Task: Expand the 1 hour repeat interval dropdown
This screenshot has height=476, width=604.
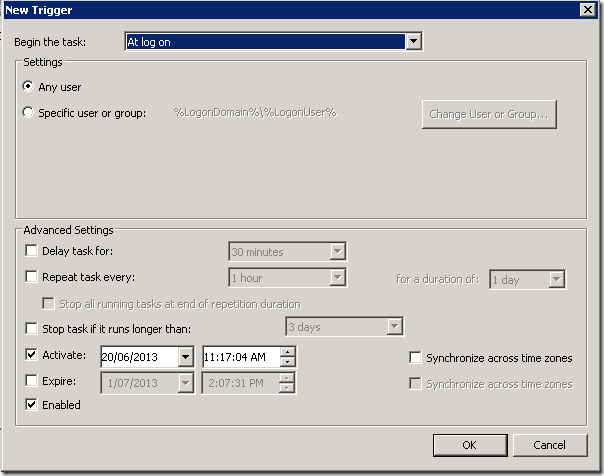Action: click(x=337, y=278)
